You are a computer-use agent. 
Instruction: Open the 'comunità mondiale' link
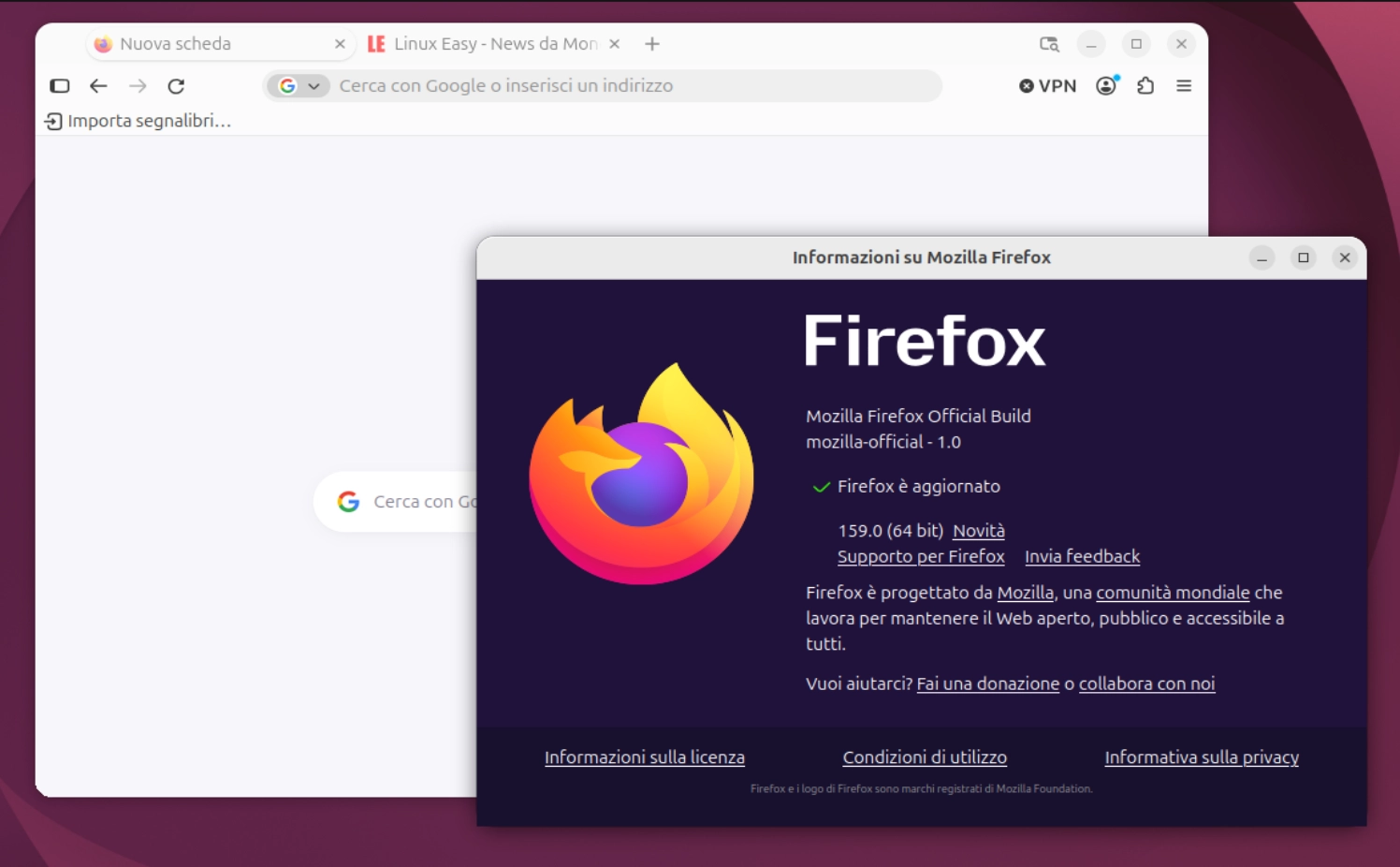[1173, 593]
